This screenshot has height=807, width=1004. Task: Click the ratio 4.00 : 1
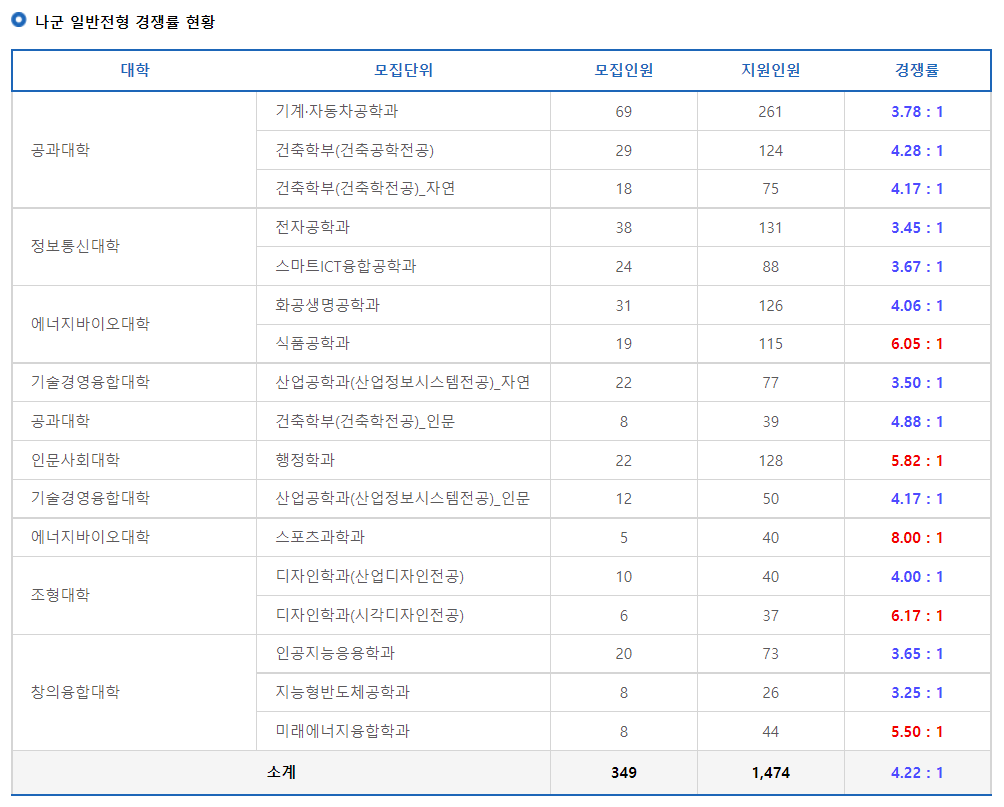(917, 576)
